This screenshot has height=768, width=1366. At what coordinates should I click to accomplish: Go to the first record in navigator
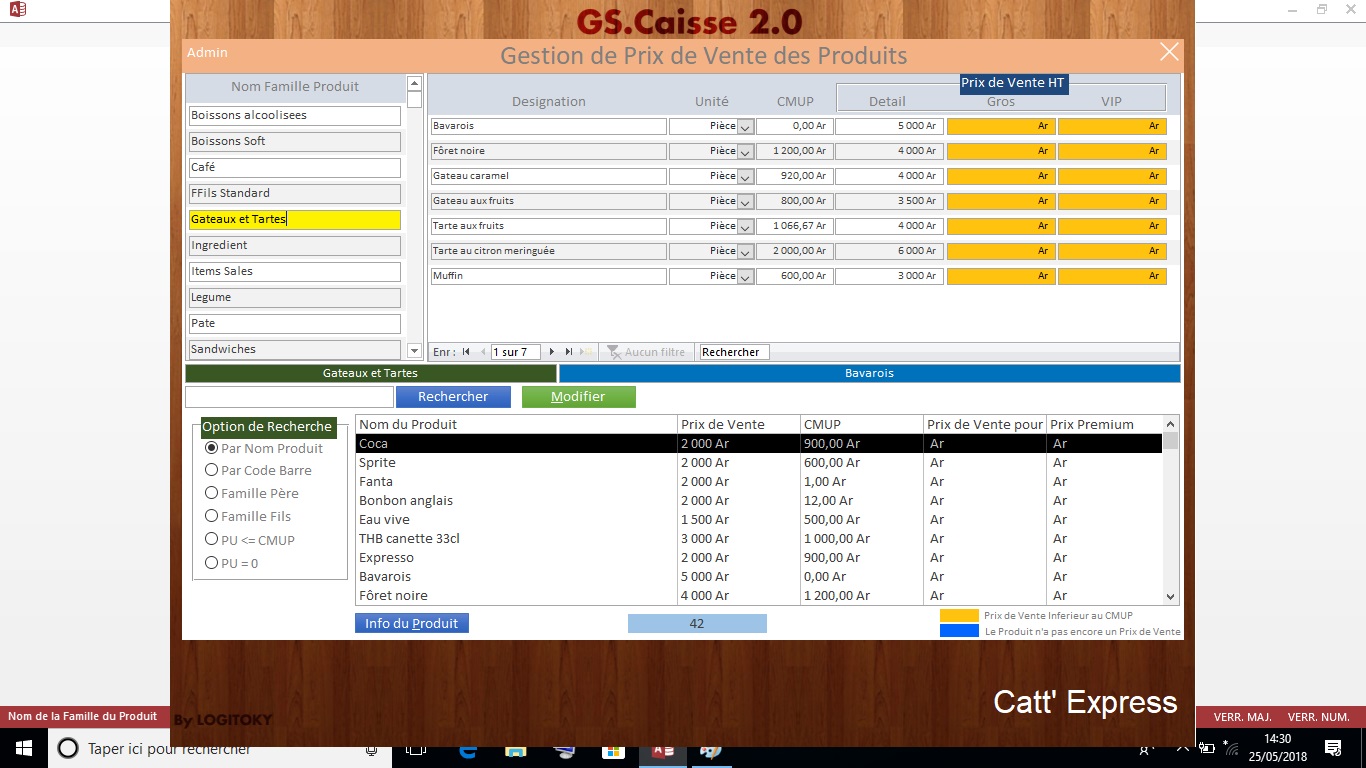coord(466,352)
